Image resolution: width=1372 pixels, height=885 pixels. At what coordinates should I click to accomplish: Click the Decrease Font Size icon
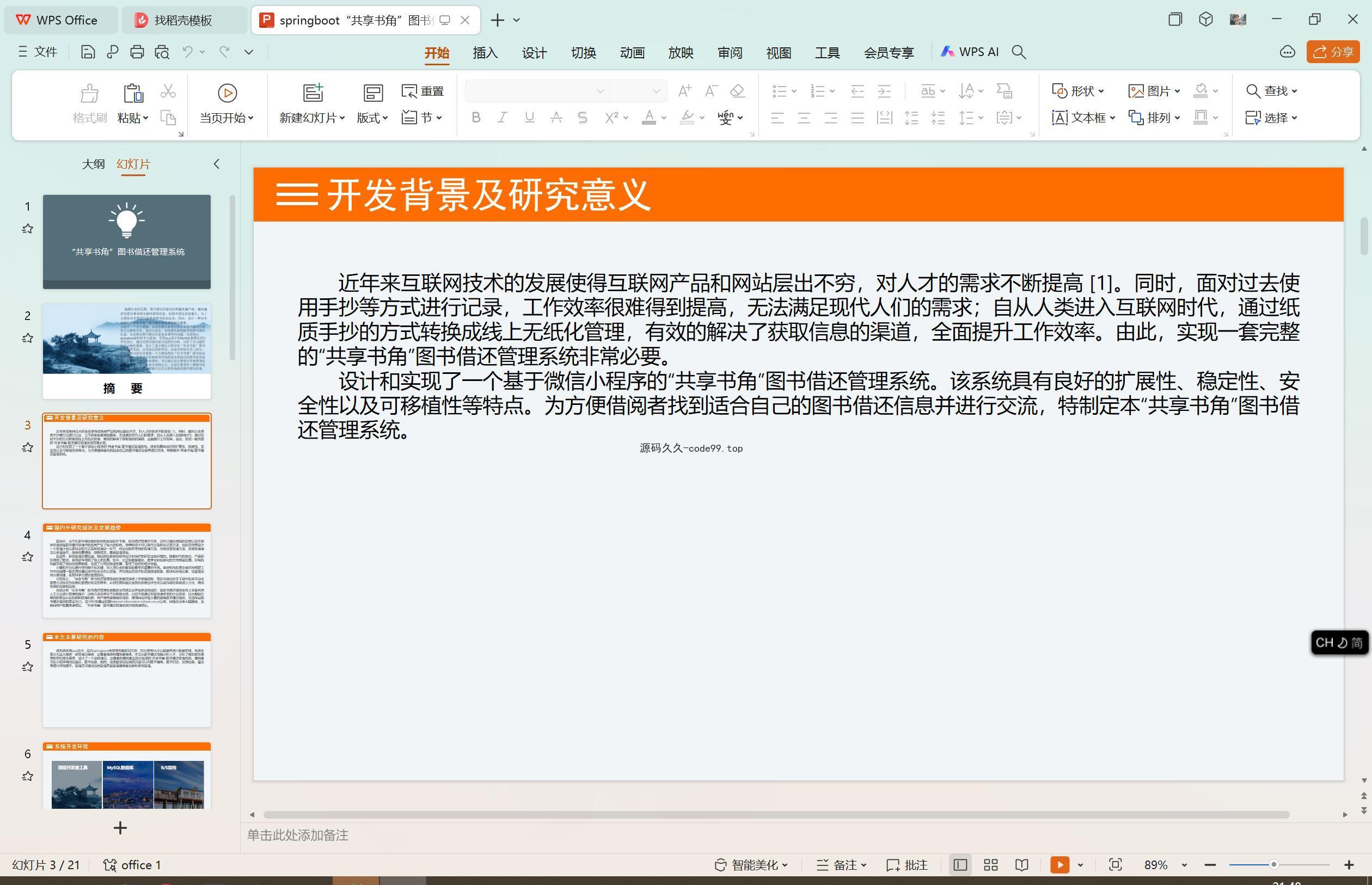point(712,91)
